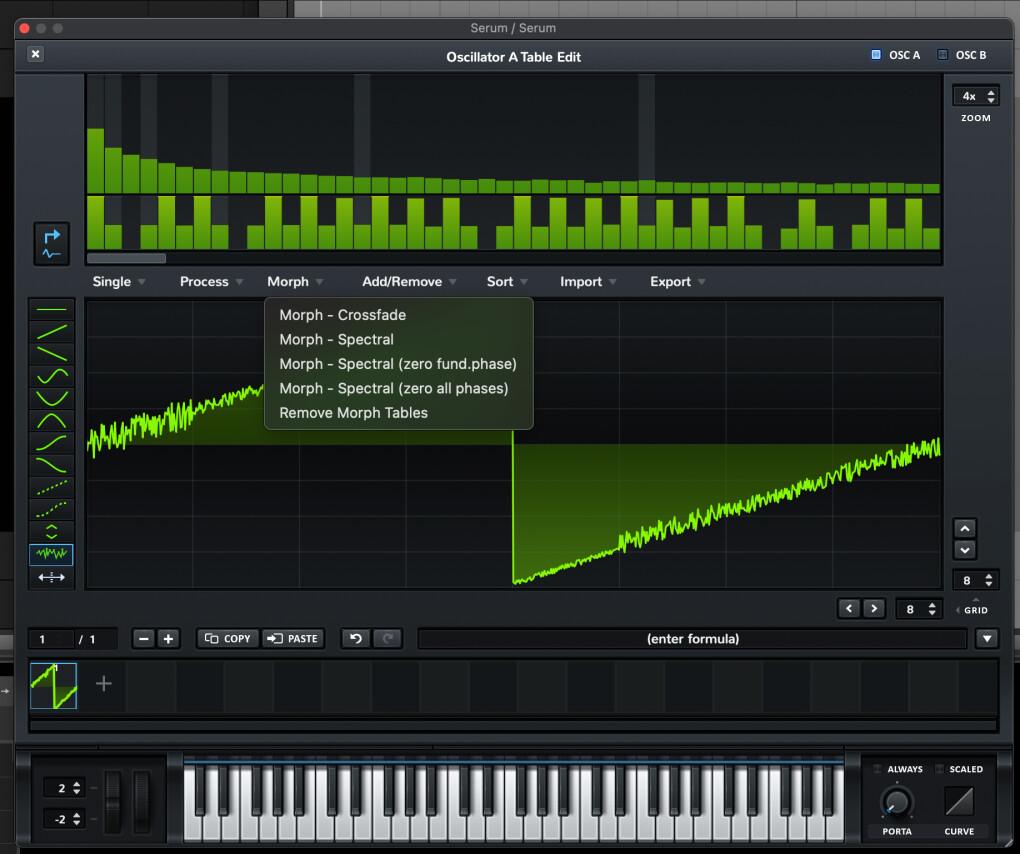Click the enter formula text field
The width and height of the screenshot is (1020, 854).
[x=692, y=638]
